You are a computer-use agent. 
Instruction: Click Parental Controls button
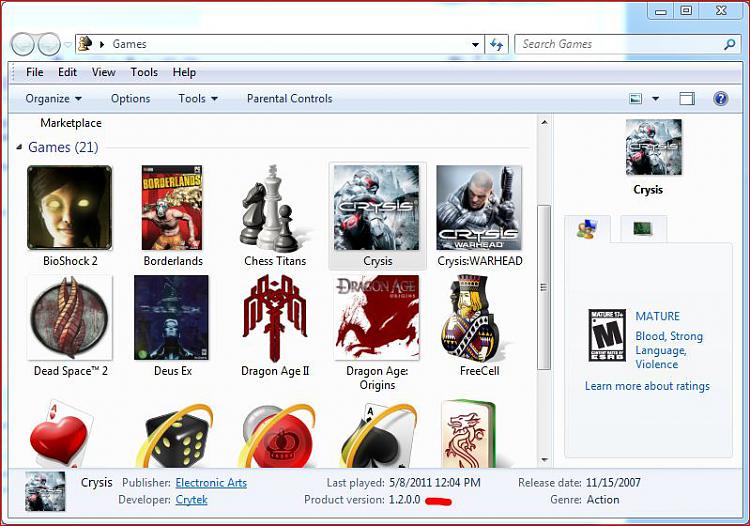point(289,99)
